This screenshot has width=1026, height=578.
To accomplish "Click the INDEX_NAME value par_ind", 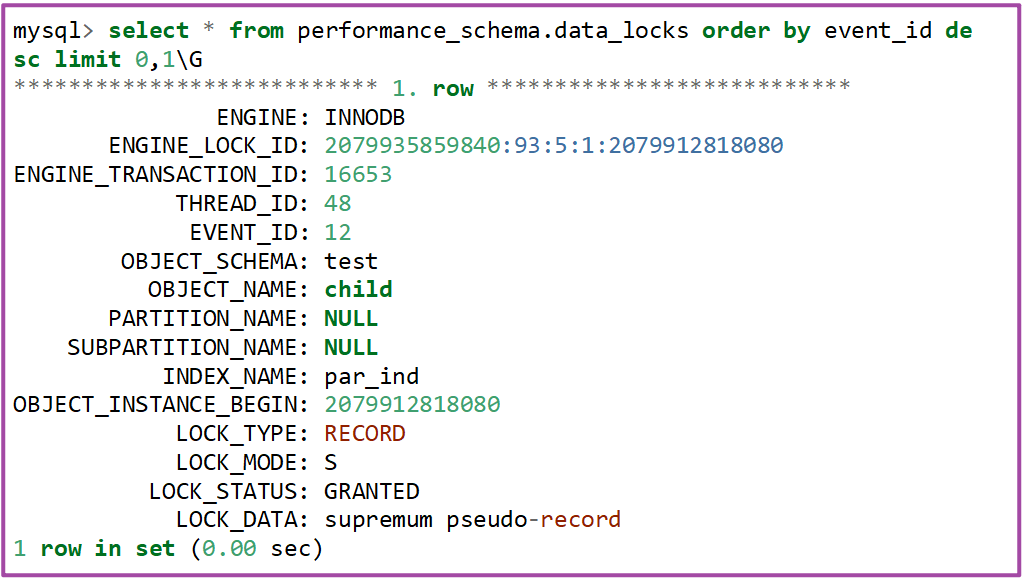I will [371, 377].
